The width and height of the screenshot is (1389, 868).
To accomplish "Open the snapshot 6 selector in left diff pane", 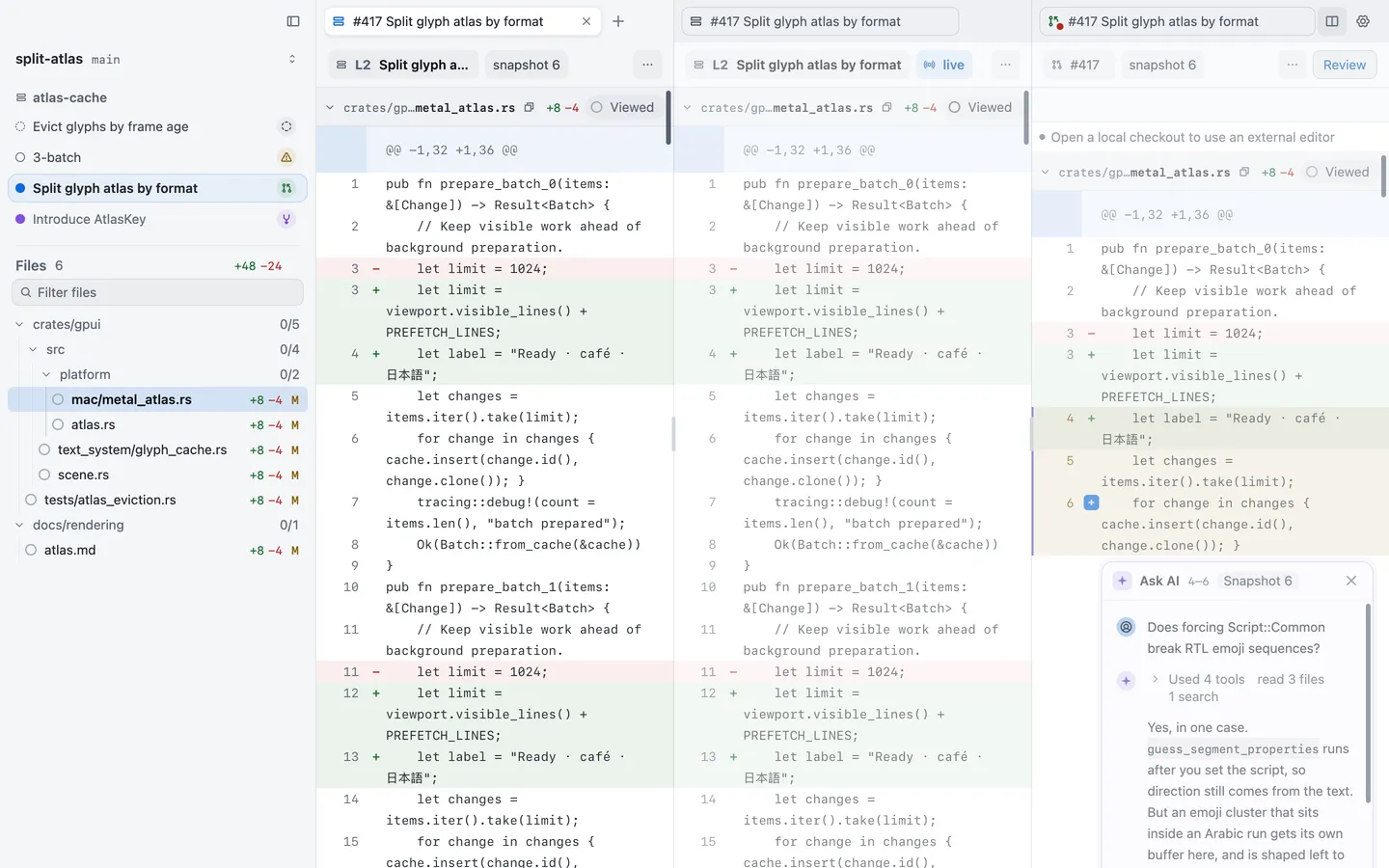I will (x=526, y=65).
